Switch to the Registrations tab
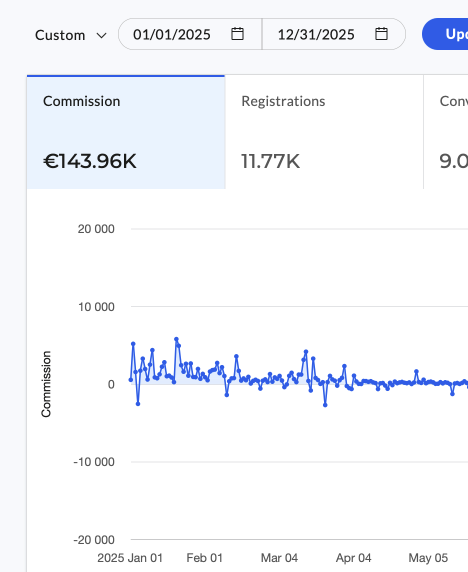This screenshot has height=572, width=468. pos(324,132)
